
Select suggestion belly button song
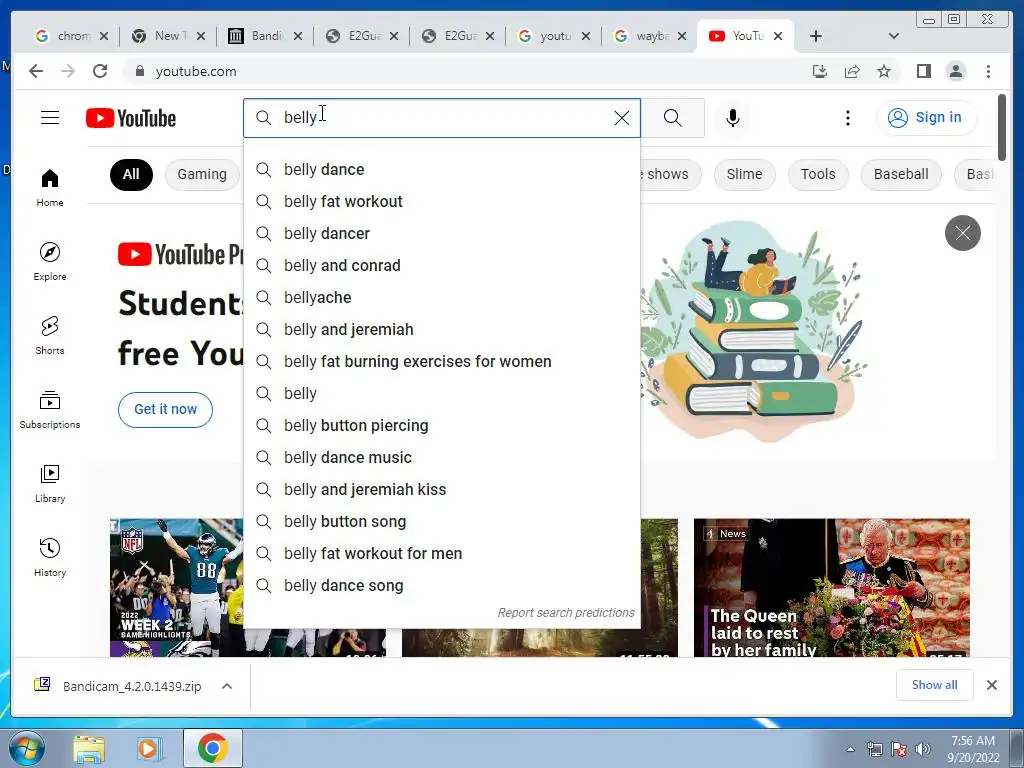pyautogui.click(x=441, y=521)
